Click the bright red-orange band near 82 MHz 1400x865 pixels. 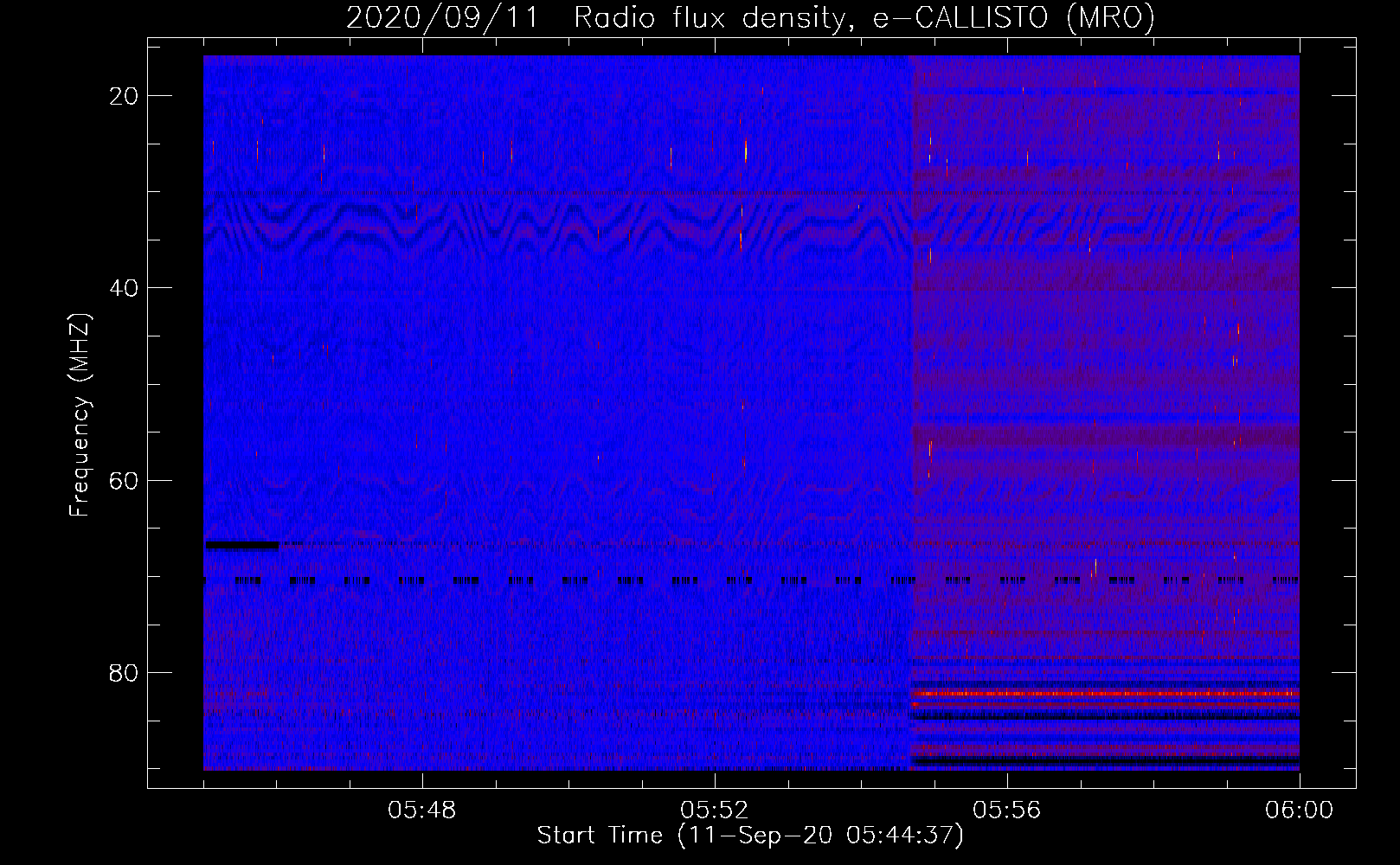(1105, 693)
